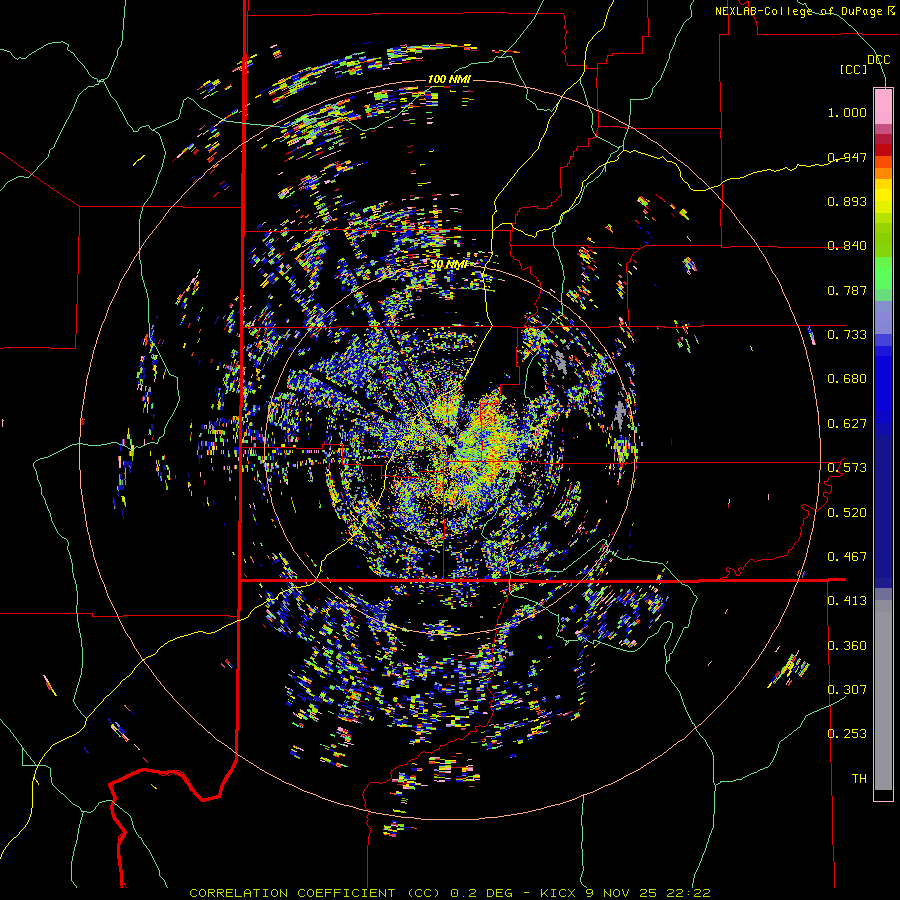Select the 0.627 value on the CC scale
The image size is (900, 900).
click(847, 424)
